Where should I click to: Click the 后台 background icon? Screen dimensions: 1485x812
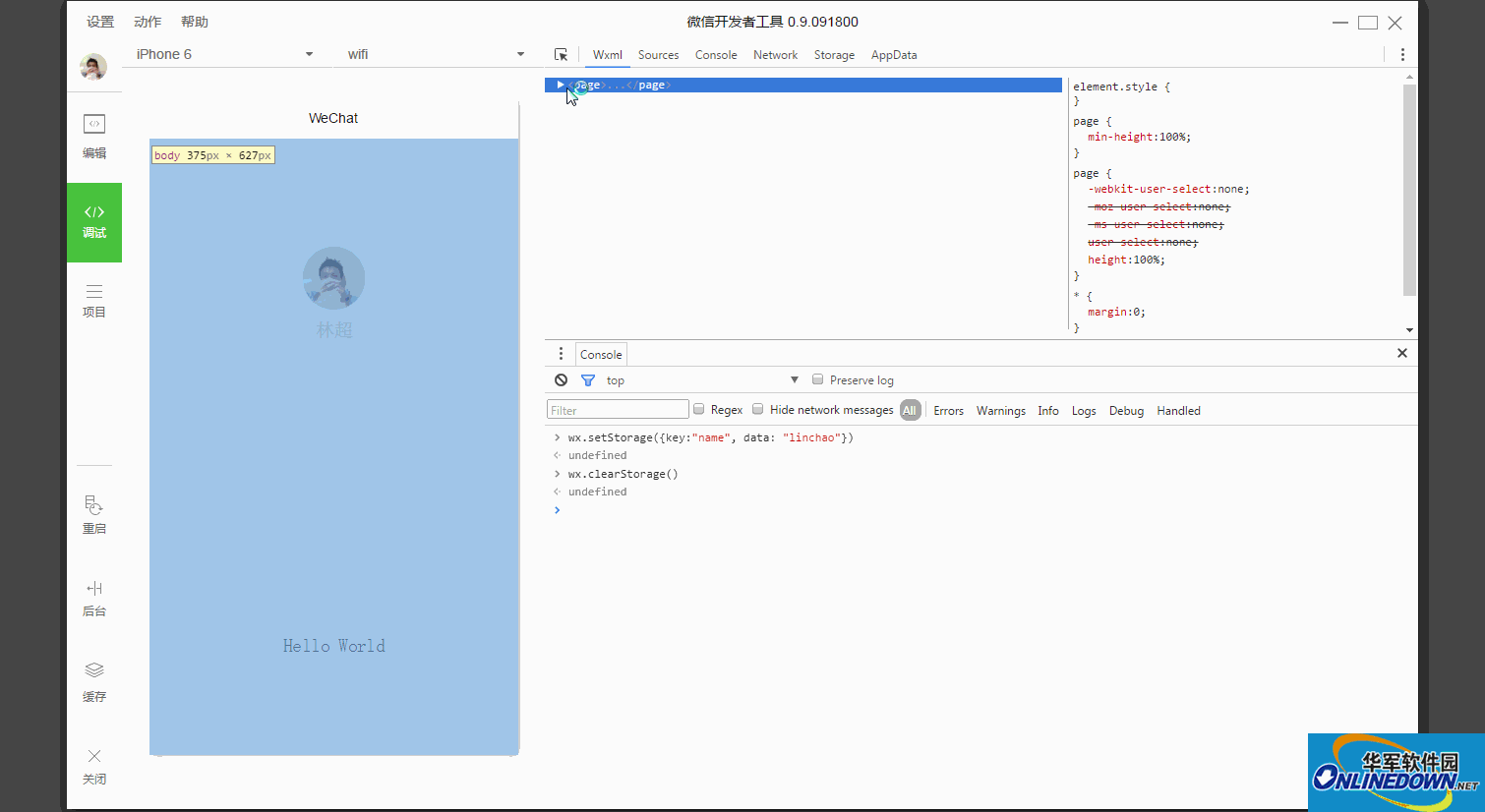[94, 598]
